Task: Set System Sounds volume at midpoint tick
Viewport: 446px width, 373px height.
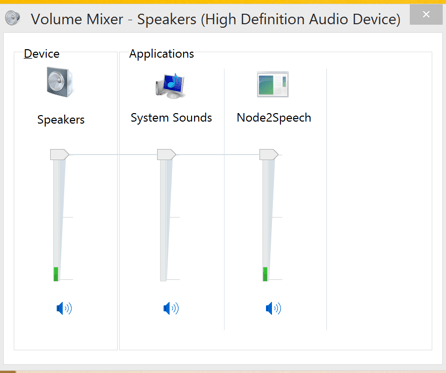Action: 165,217
